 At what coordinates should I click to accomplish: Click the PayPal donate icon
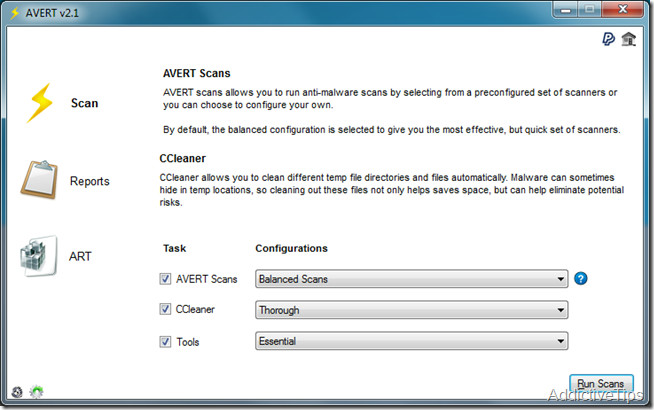click(609, 39)
